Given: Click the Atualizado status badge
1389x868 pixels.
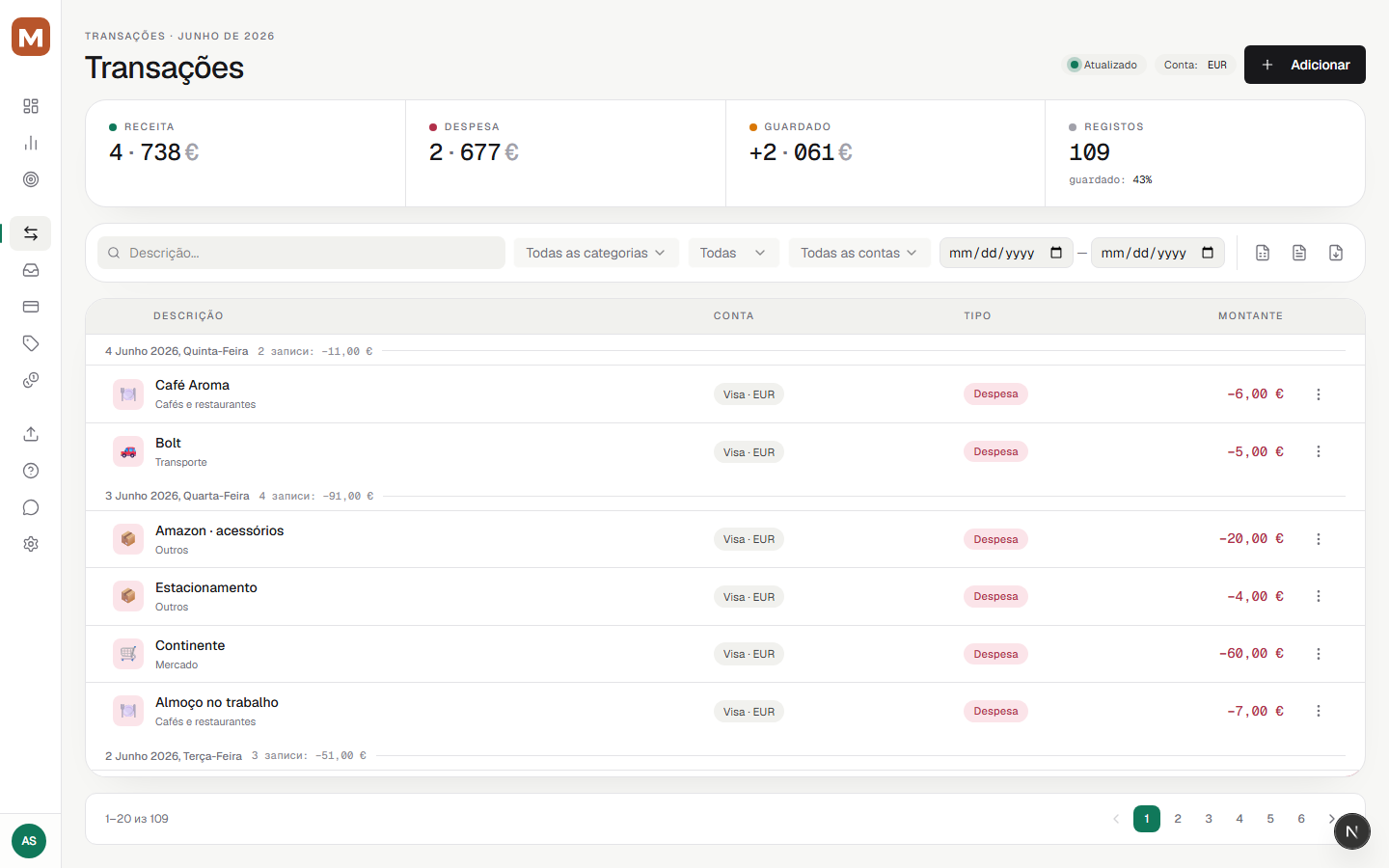Looking at the screenshot, I should (1103, 65).
